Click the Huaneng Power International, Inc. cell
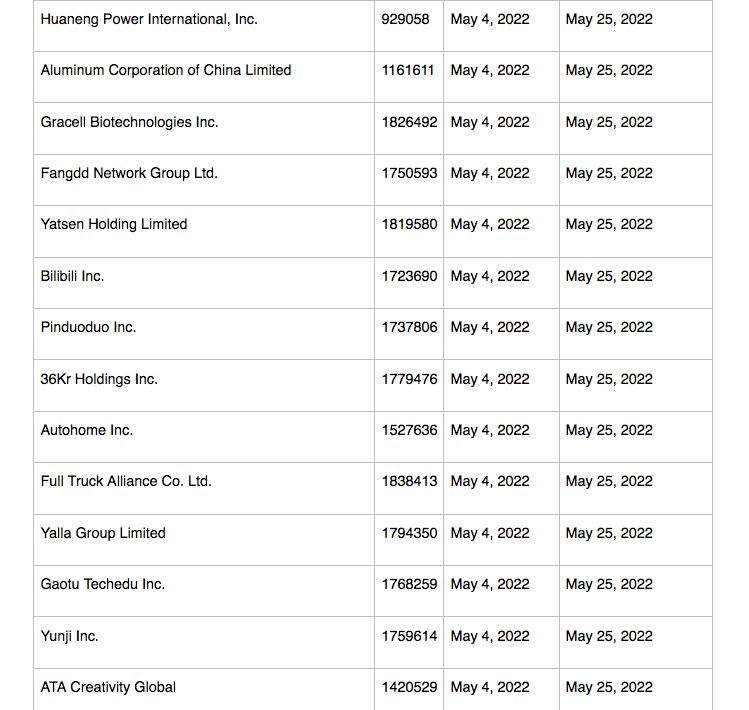Image resolution: width=749 pixels, height=710 pixels. (149, 19)
